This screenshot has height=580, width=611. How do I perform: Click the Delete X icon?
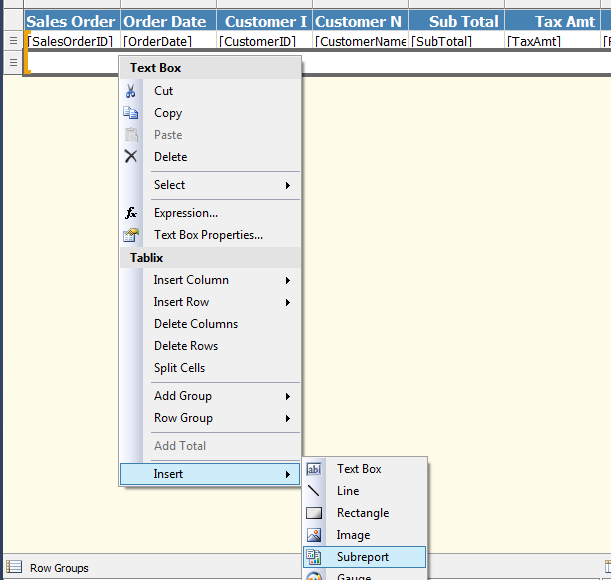coord(131,156)
